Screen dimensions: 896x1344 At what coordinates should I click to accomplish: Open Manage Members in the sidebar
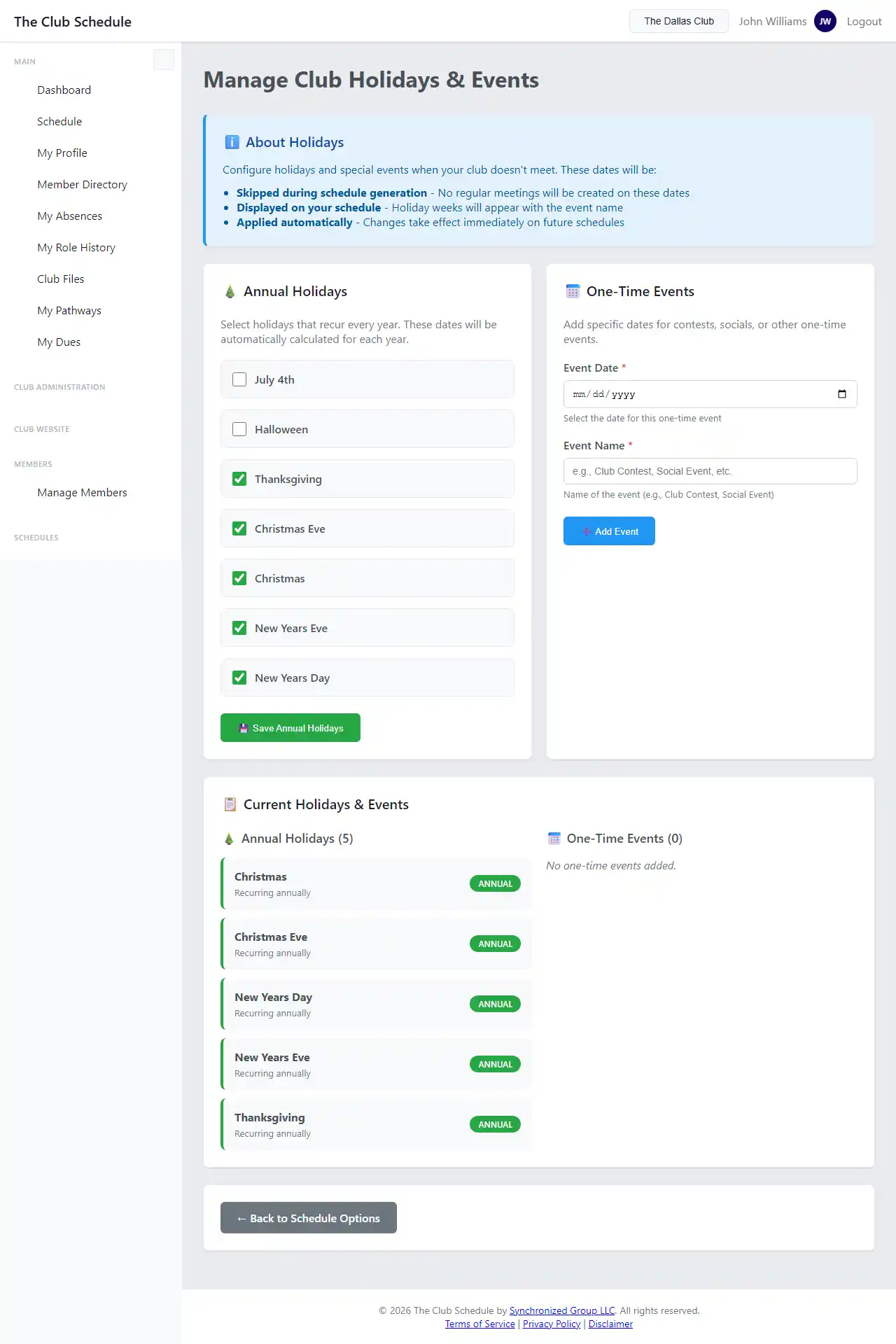tap(83, 492)
